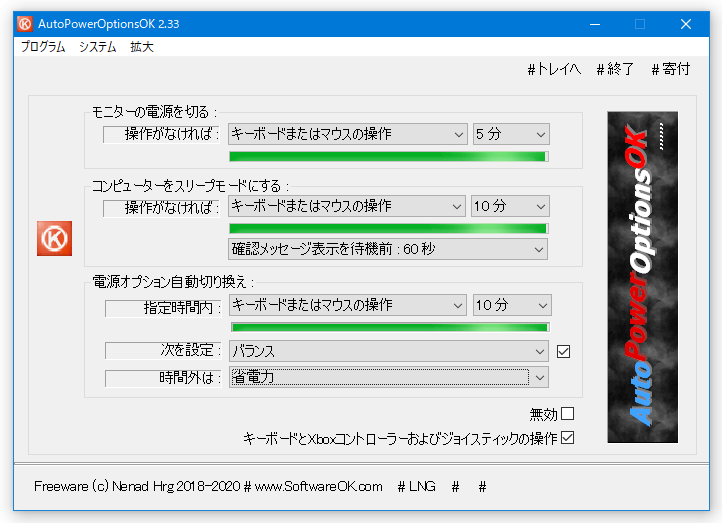This screenshot has height=523, width=722.
Task: Open the システム menu
Action: (x=97, y=46)
